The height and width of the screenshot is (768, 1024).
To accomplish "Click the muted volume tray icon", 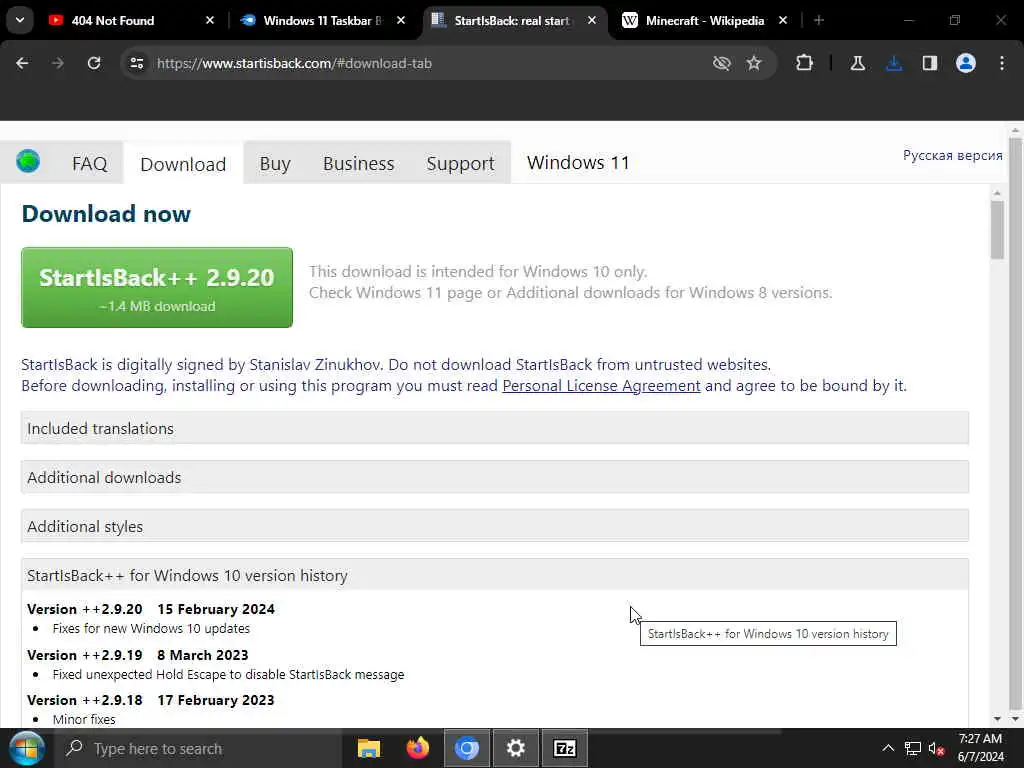I will click(936, 748).
